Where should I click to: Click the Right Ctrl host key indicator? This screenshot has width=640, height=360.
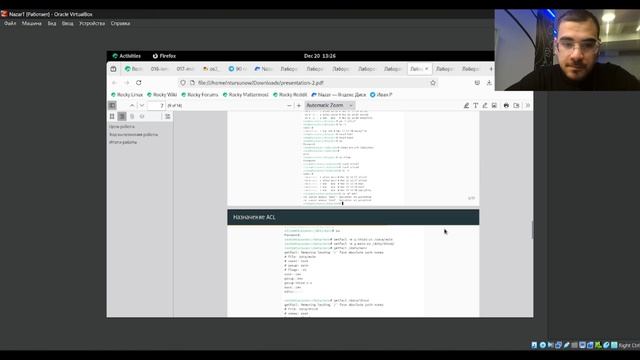pyautogui.click(x=629, y=345)
